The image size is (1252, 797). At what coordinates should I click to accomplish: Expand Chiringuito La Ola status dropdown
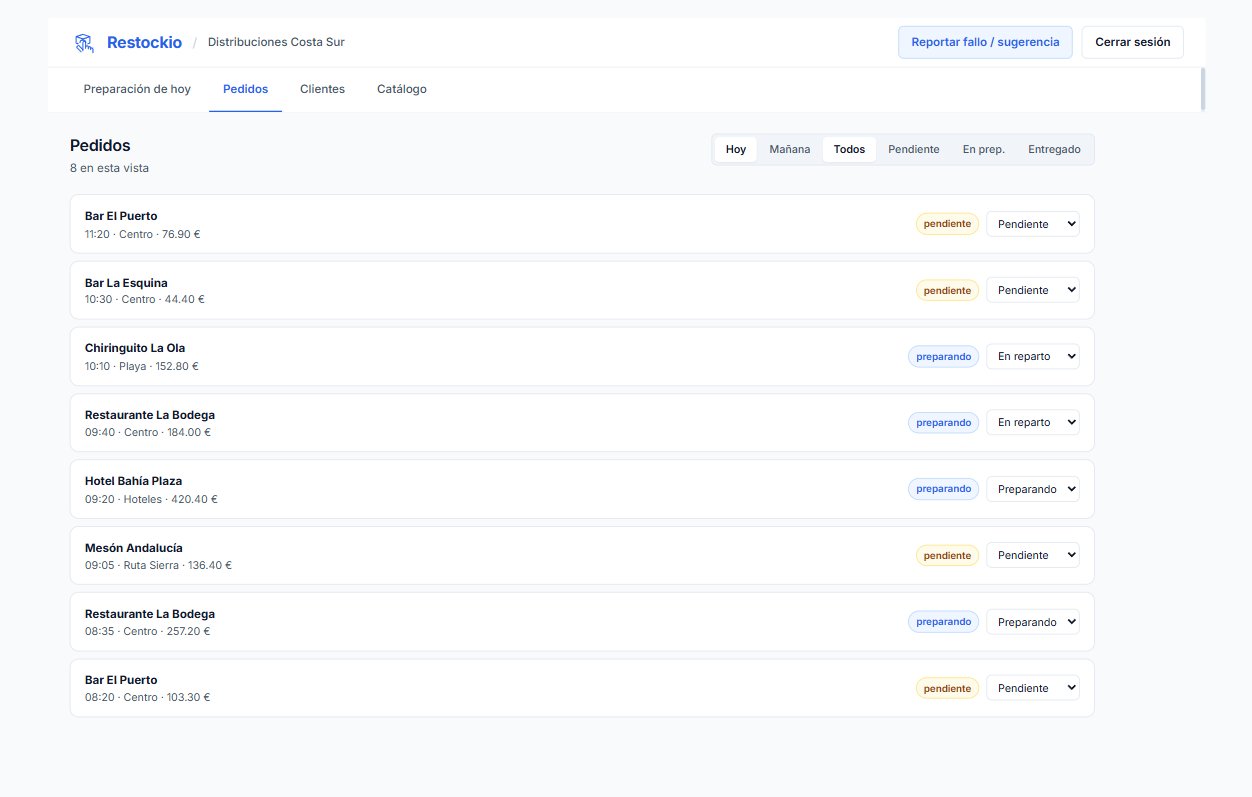pos(1032,356)
